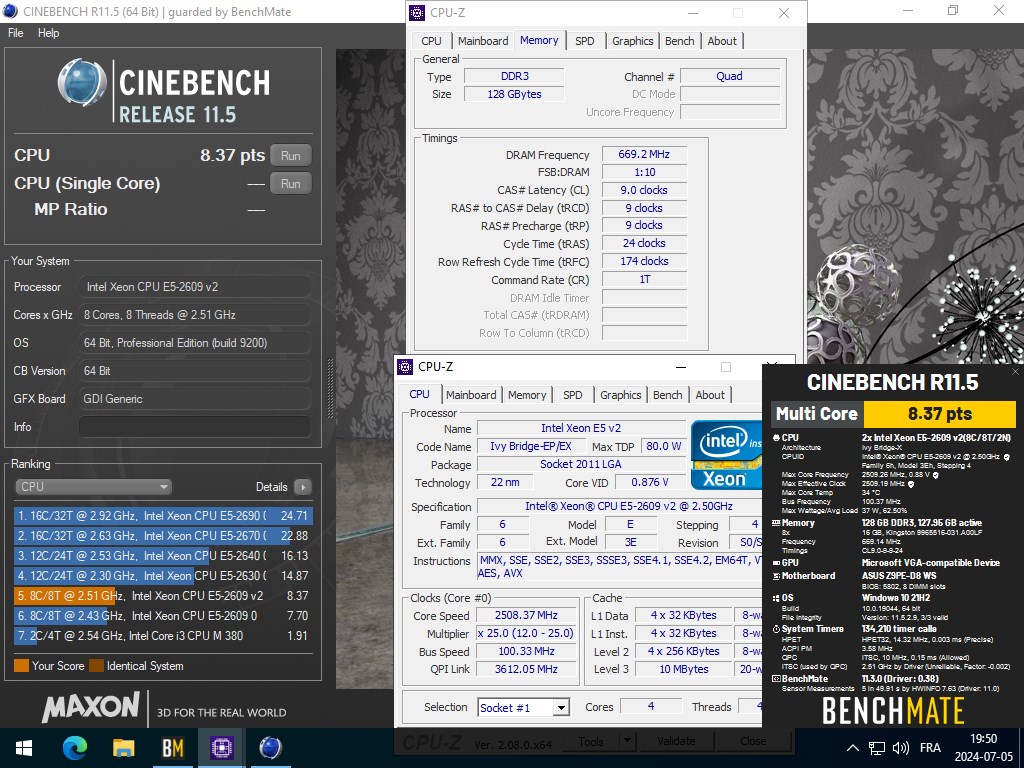
Task: Select the Cinebench taskbar icon
Action: pyautogui.click(x=270, y=748)
